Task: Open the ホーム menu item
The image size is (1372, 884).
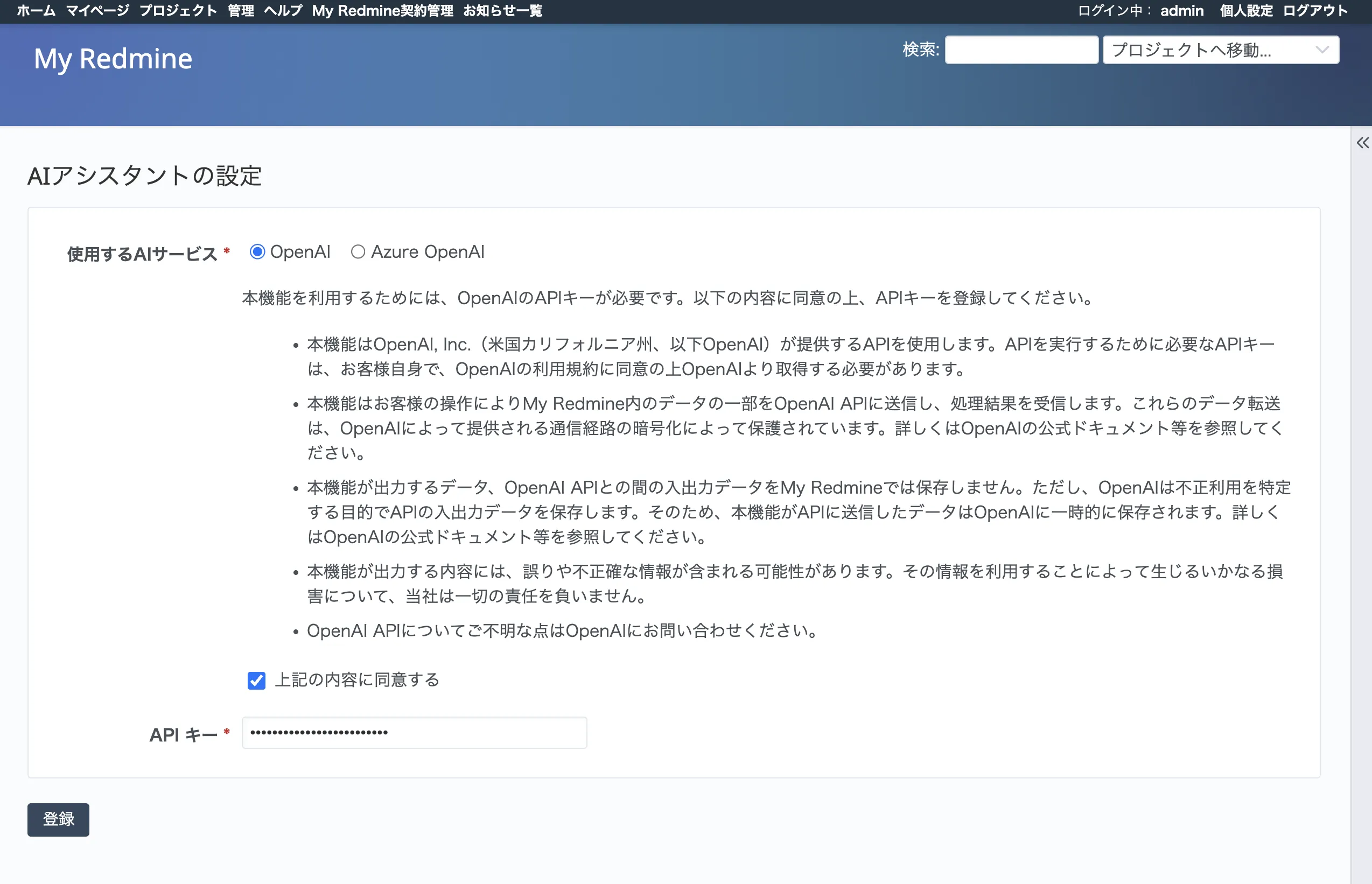Action: (36, 11)
